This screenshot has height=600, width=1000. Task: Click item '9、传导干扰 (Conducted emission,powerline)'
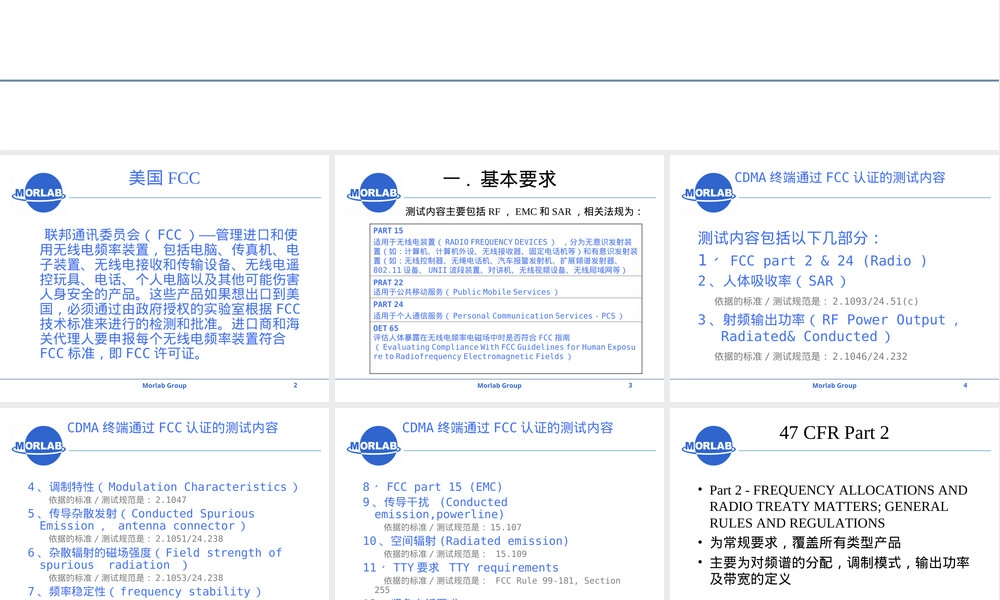click(435, 508)
